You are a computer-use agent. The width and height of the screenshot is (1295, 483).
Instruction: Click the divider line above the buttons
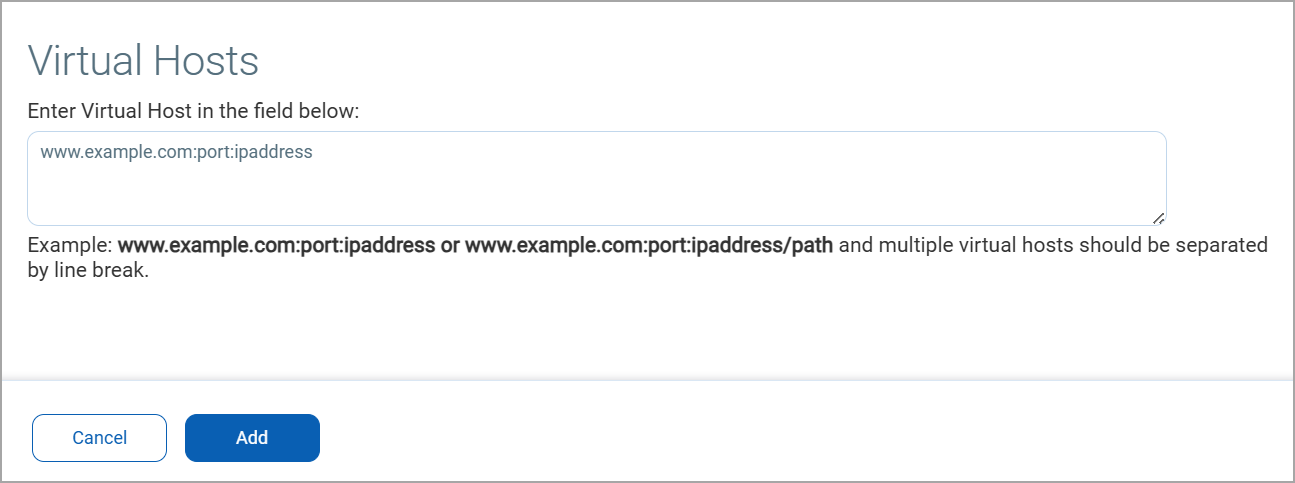click(x=647, y=380)
